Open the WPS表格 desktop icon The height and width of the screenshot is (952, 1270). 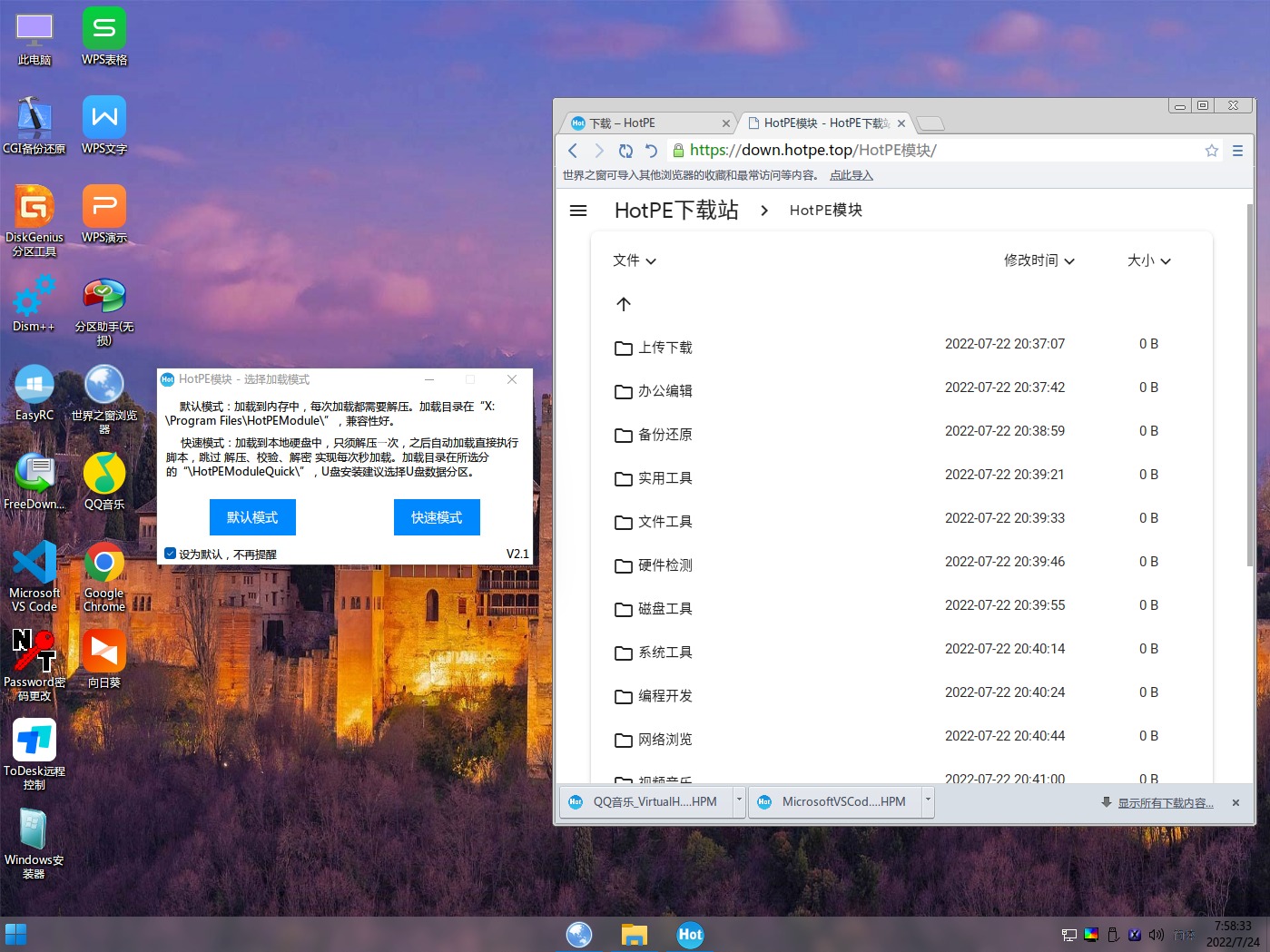(x=104, y=39)
